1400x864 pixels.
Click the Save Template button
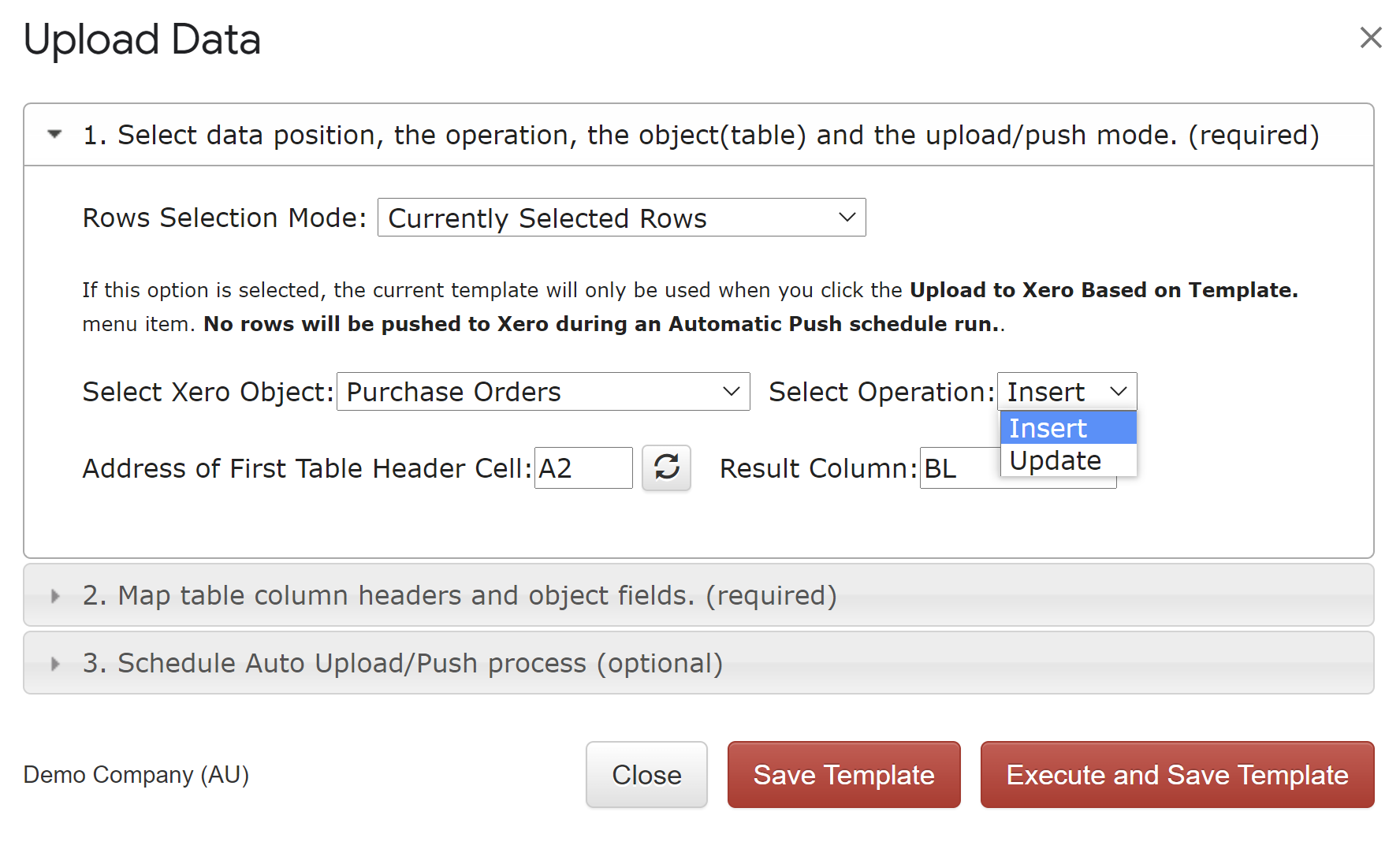[843, 775]
